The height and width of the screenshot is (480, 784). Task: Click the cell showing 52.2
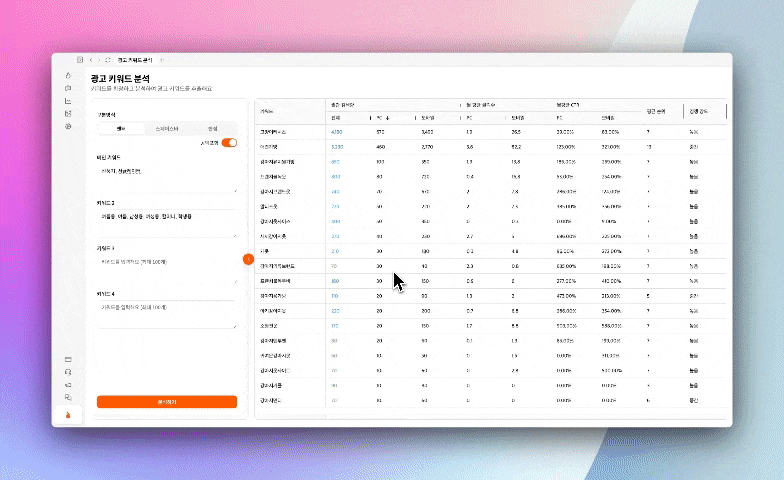pos(516,147)
